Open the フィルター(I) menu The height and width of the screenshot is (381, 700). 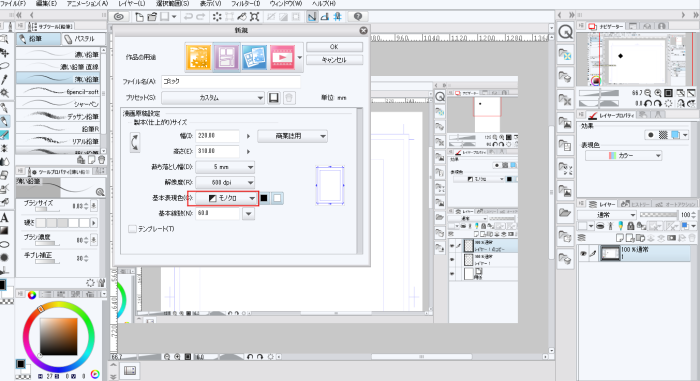pos(246,4)
